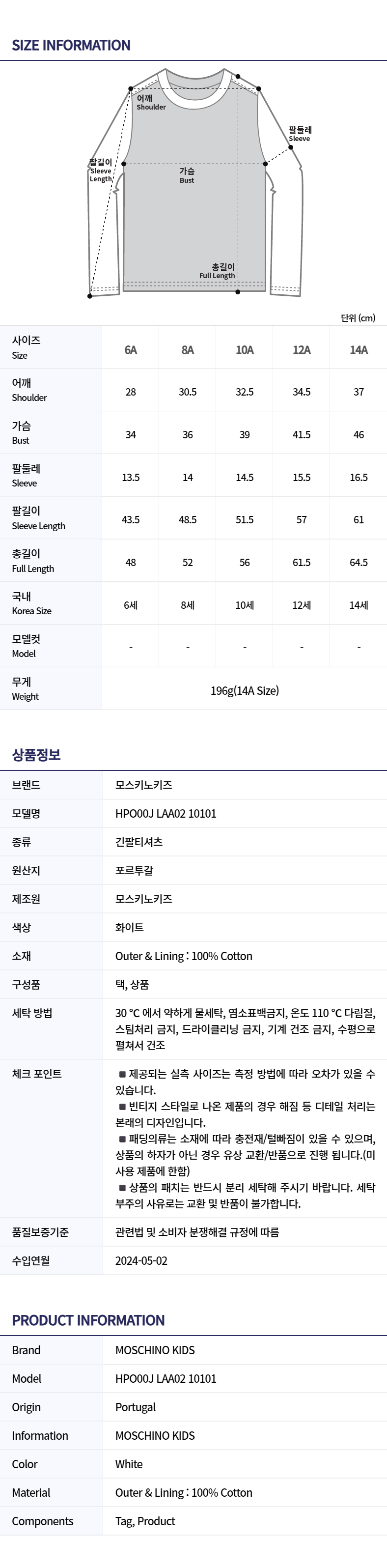Click the Tag, Product components value
This screenshot has height=1568, width=387.
tap(145, 1521)
